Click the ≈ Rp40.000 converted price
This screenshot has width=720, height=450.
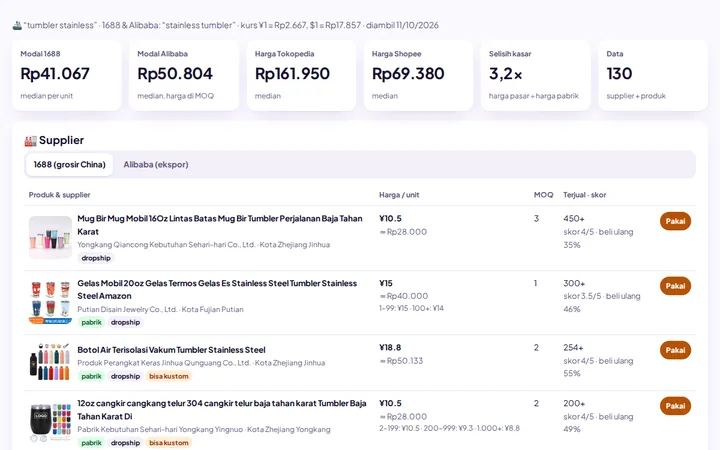403,296
